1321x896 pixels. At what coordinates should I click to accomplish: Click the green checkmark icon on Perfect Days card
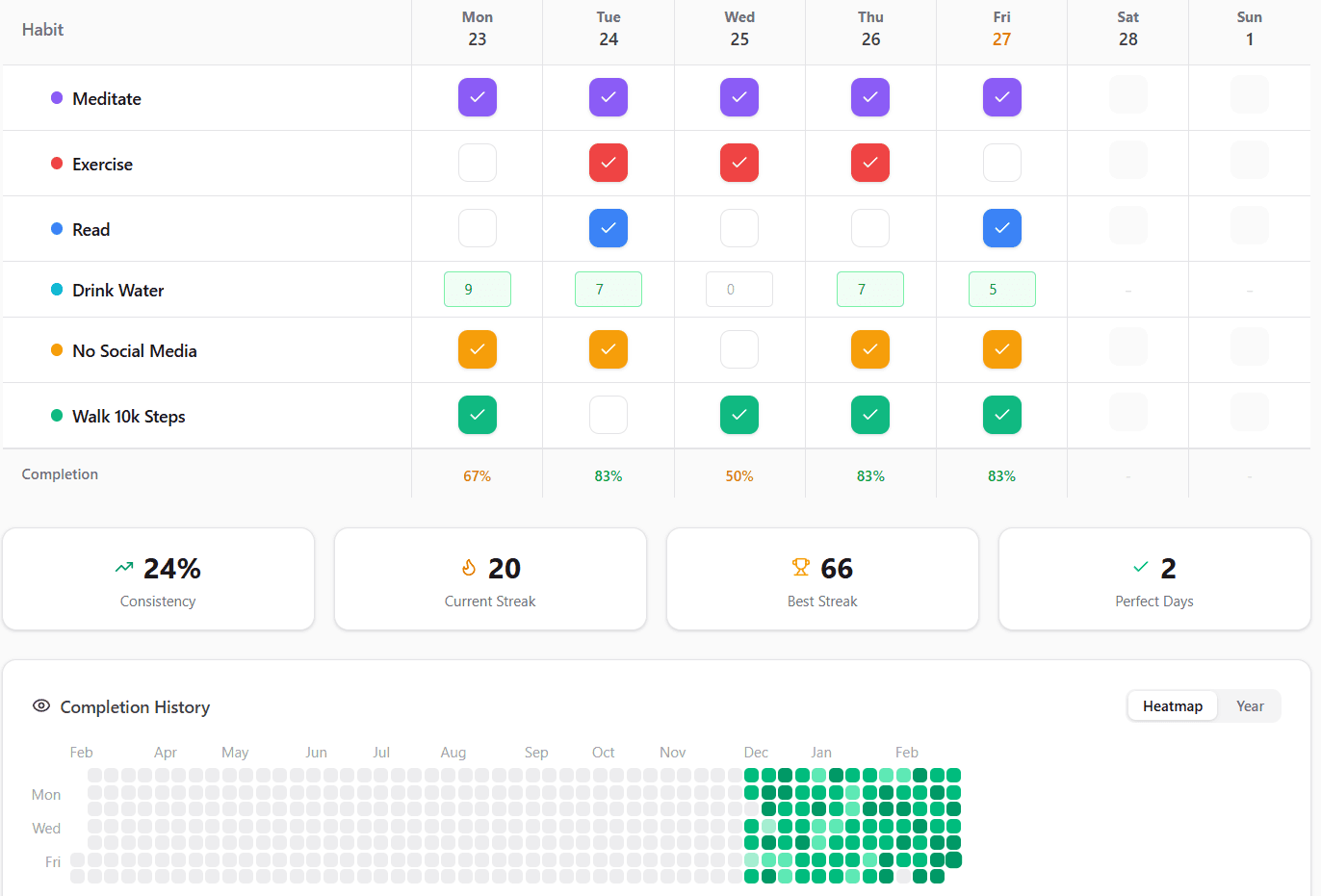coord(1141,567)
